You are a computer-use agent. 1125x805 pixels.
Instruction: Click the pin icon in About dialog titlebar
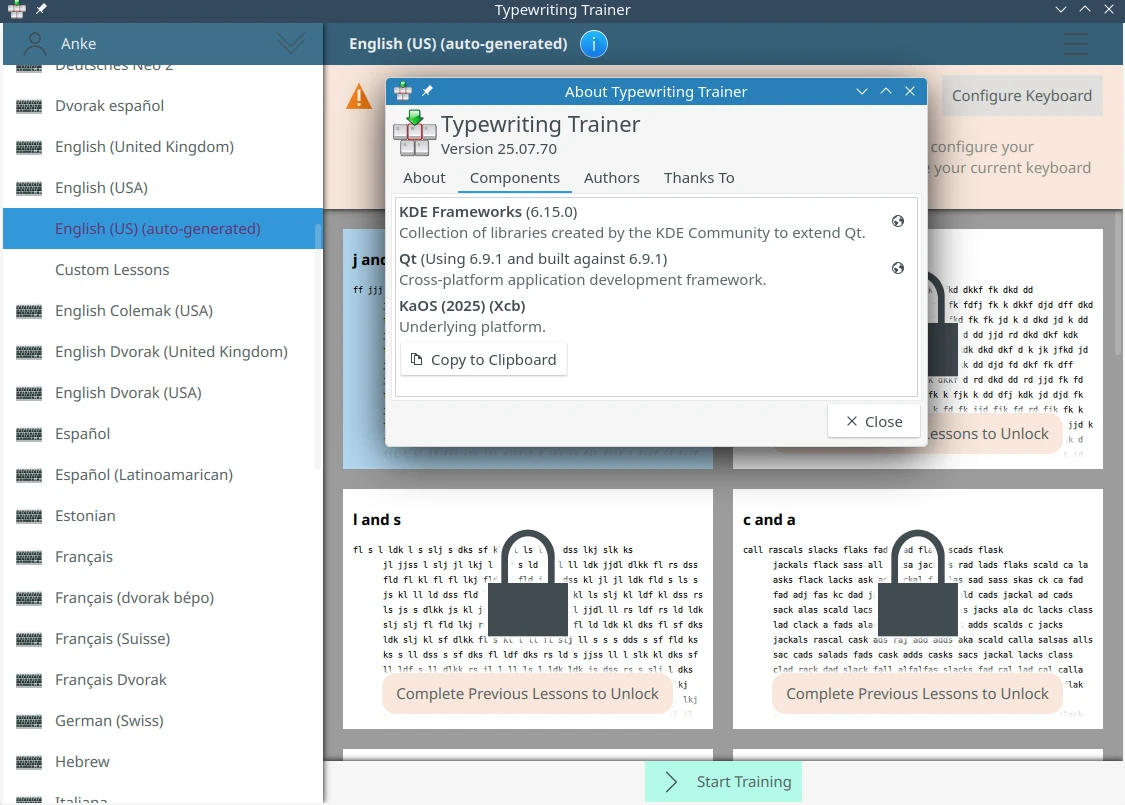pyautogui.click(x=427, y=92)
